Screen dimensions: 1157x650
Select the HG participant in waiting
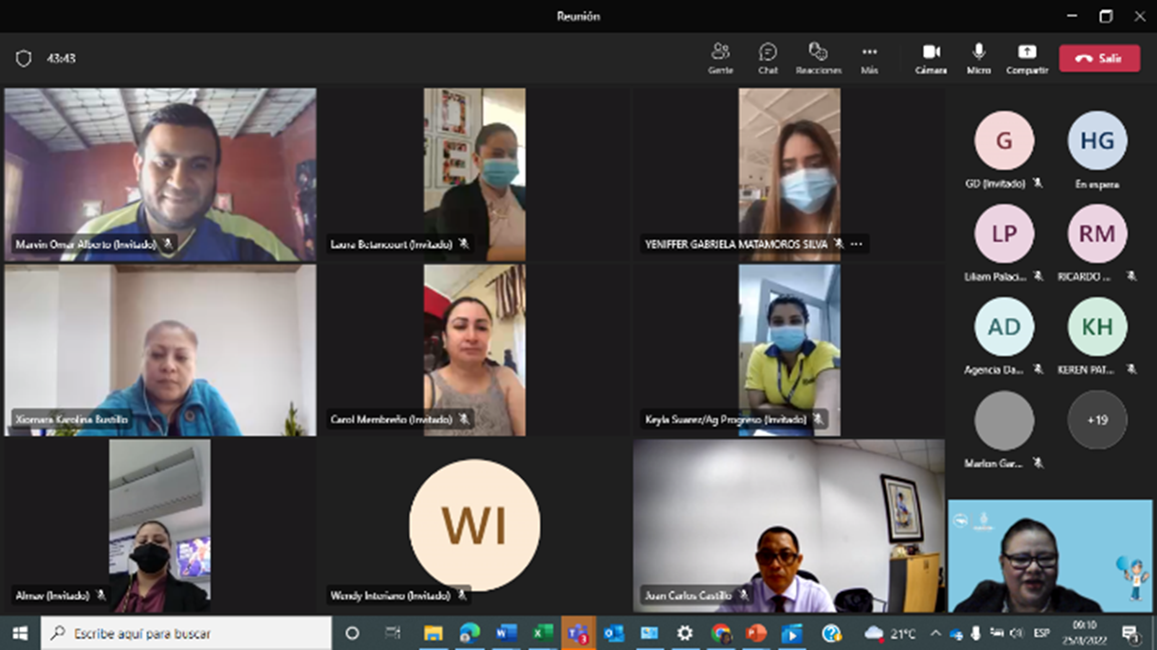(1097, 141)
